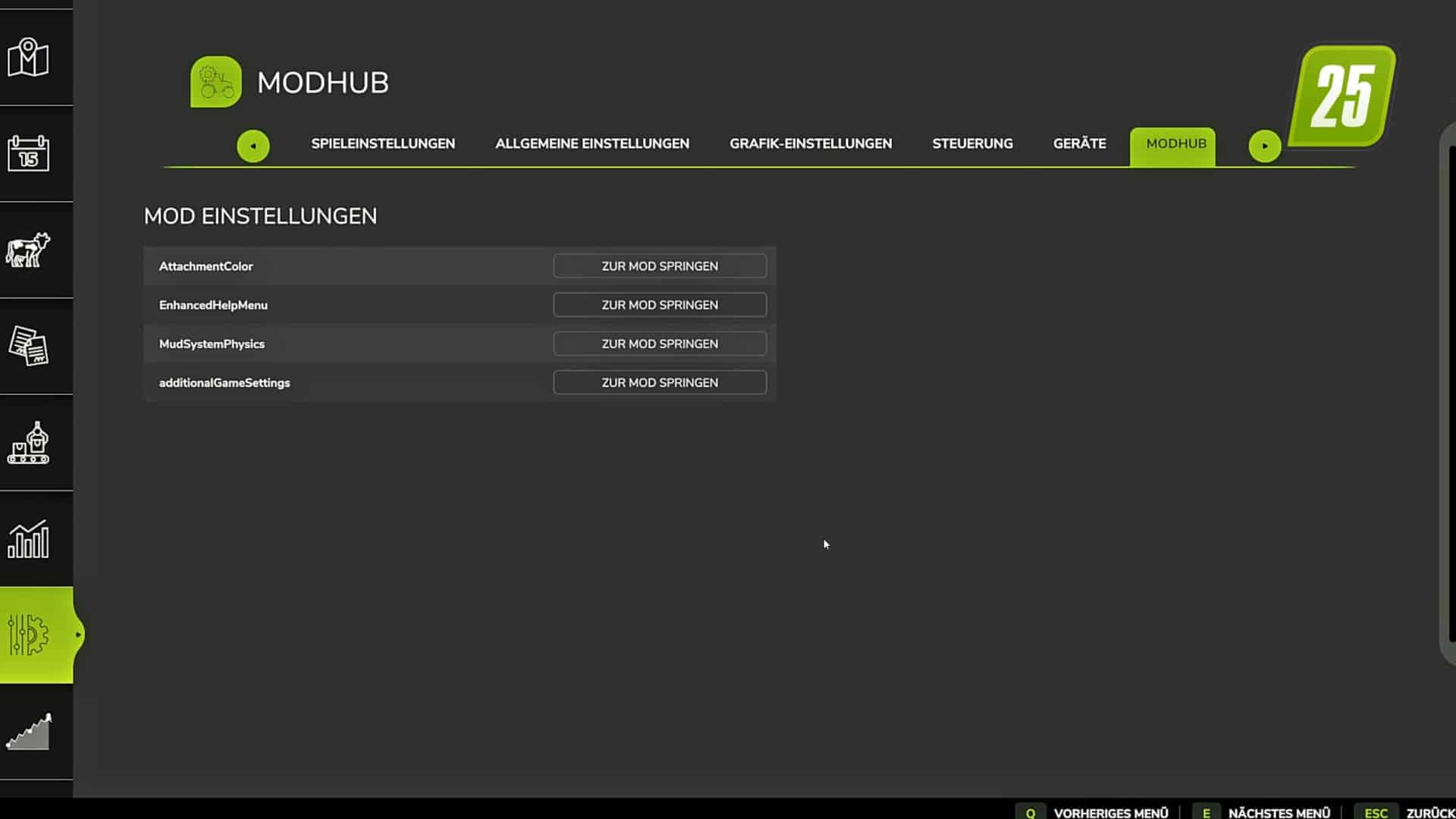This screenshot has height=819, width=1456.
Task: Open the contracts documents icon
Action: click(29, 346)
